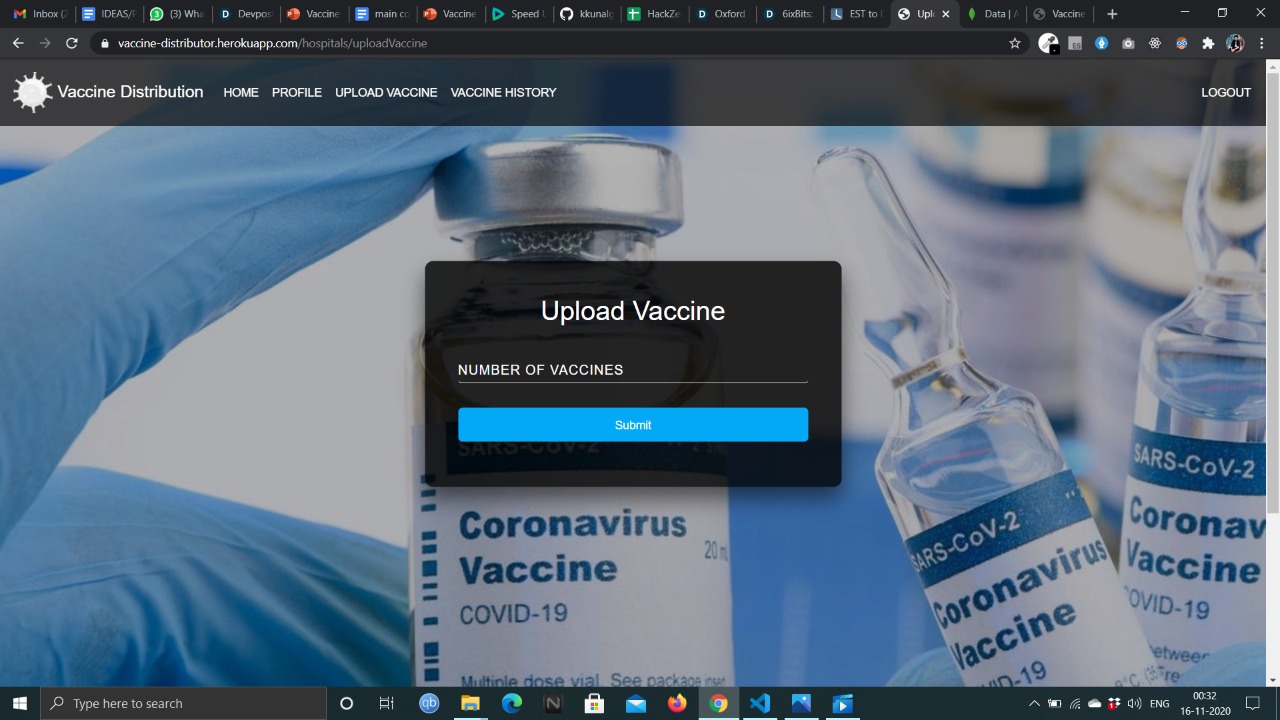Open Microsoft Store from the taskbar
Screen dimensions: 1280x720
594,703
